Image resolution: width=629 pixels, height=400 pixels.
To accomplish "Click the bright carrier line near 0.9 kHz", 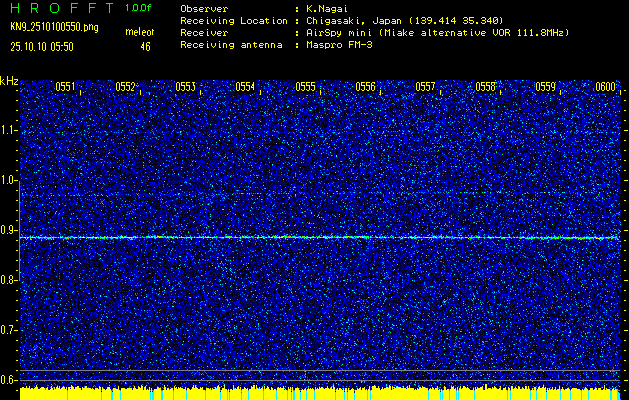I will pos(320,237).
